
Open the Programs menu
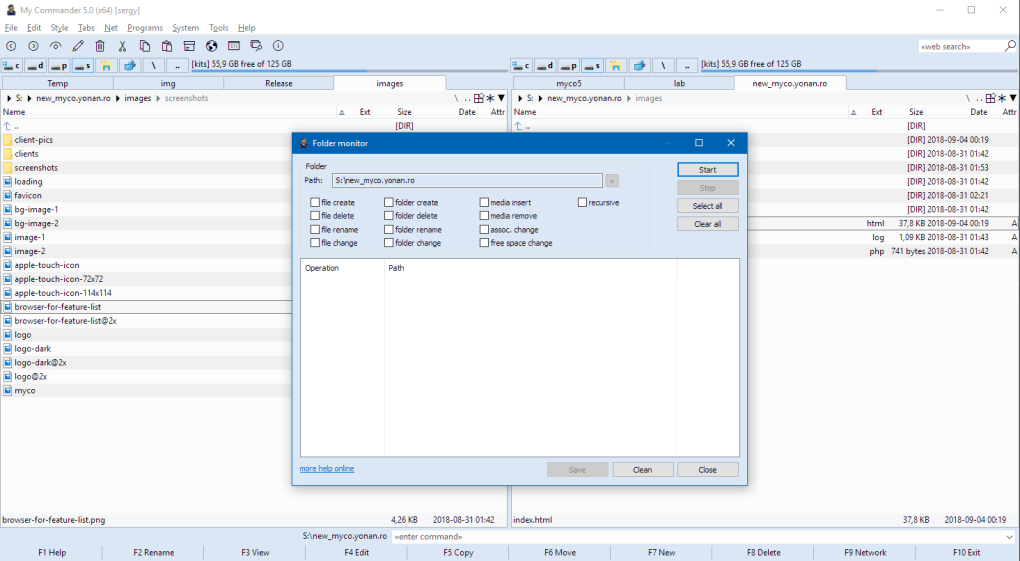pos(145,28)
